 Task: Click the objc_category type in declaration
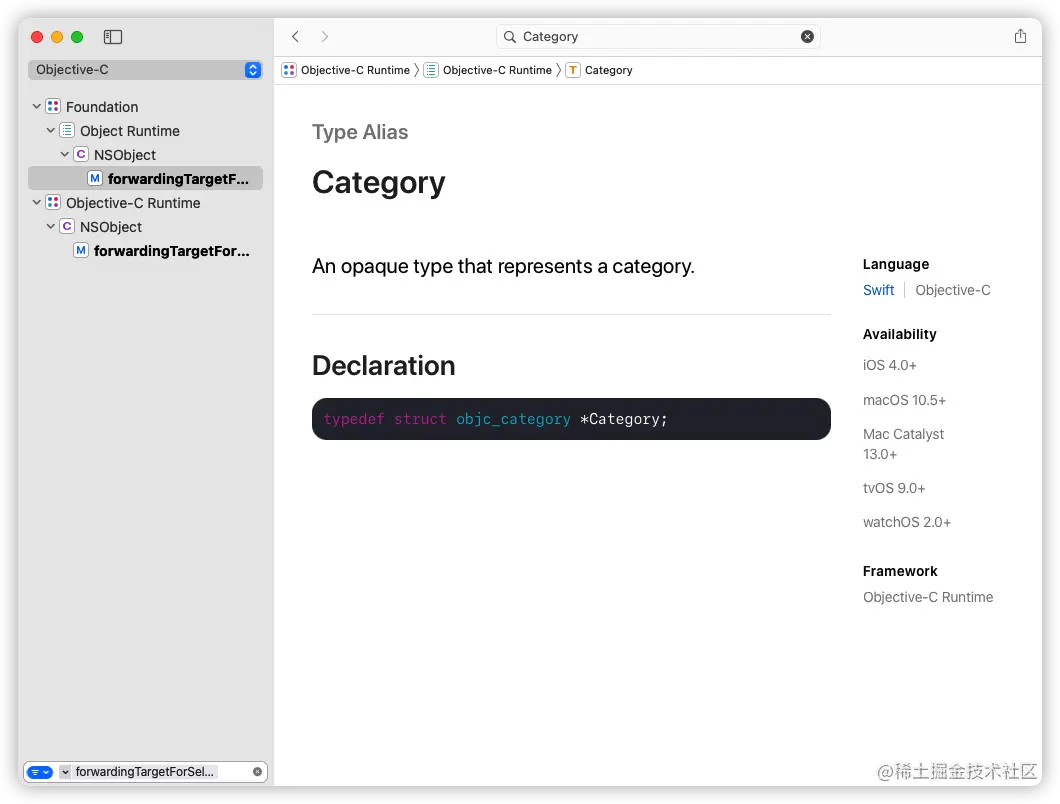point(513,419)
